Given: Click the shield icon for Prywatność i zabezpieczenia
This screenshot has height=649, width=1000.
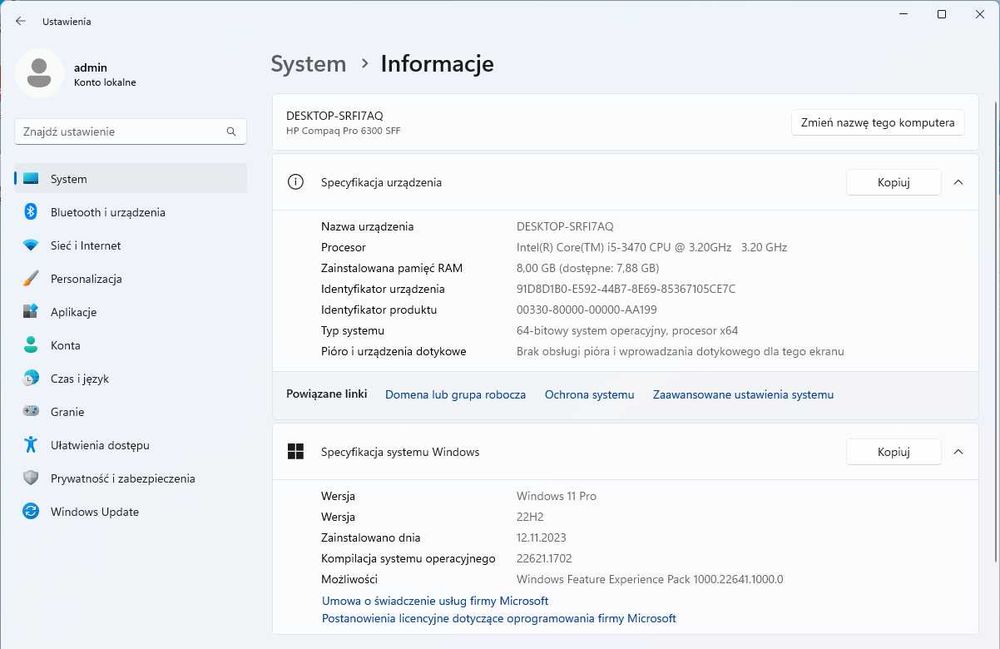Looking at the screenshot, I should point(31,478).
